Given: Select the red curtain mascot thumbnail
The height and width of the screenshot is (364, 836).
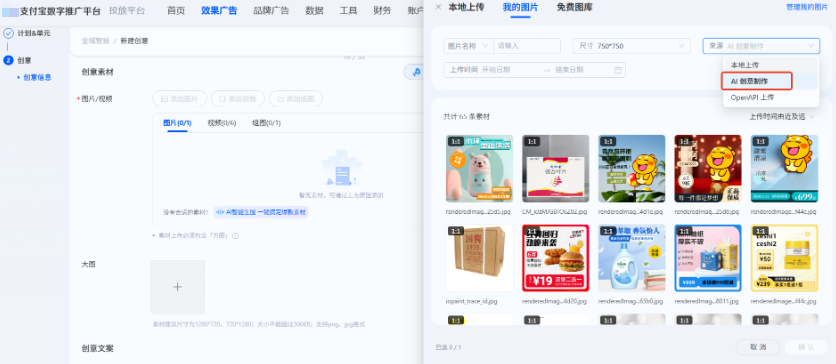Looking at the screenshot, I should point(708,168).
